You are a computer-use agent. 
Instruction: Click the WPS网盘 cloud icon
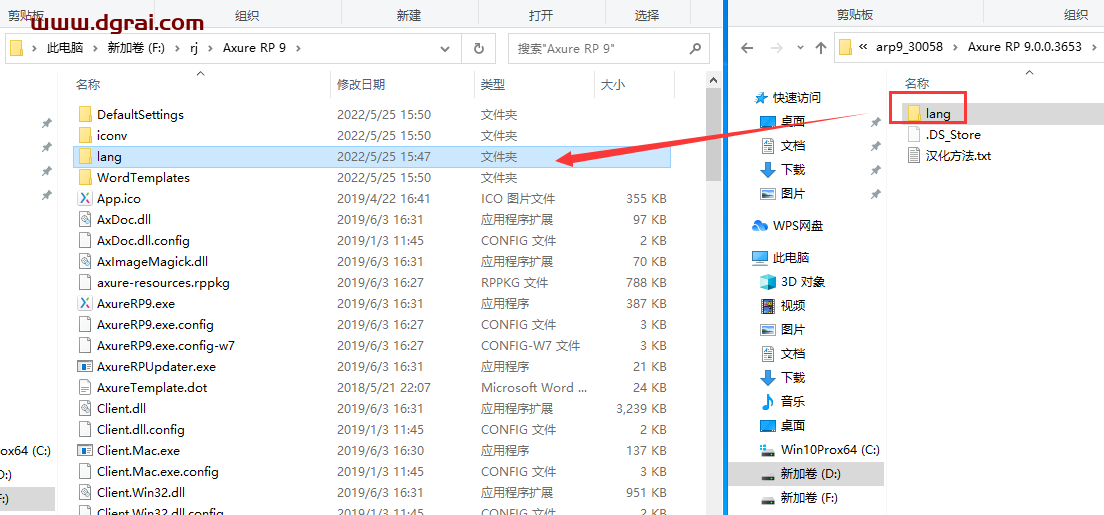pyautogui.click(x=760, y=225)
